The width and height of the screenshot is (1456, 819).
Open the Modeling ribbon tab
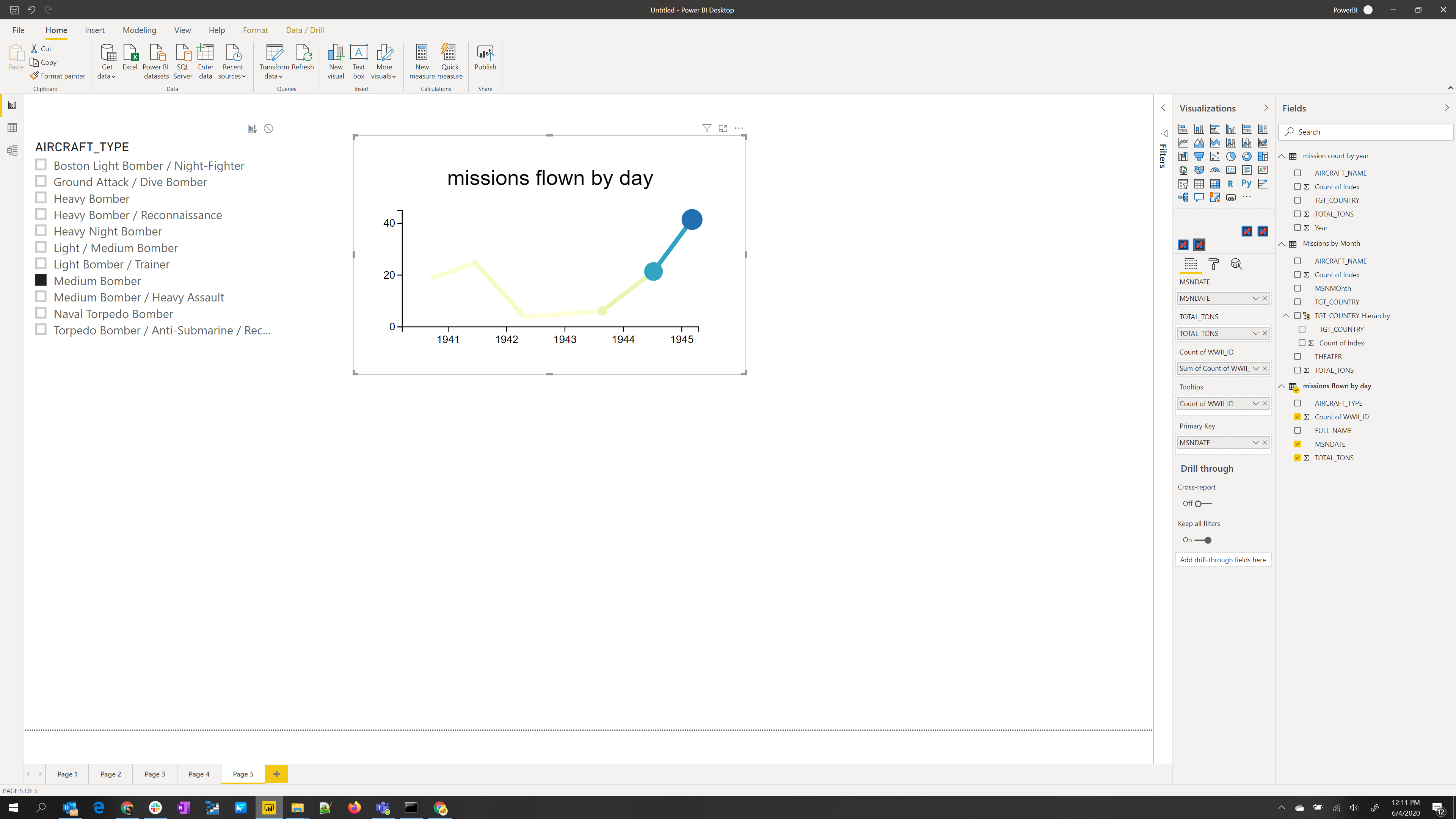[139, 30]
